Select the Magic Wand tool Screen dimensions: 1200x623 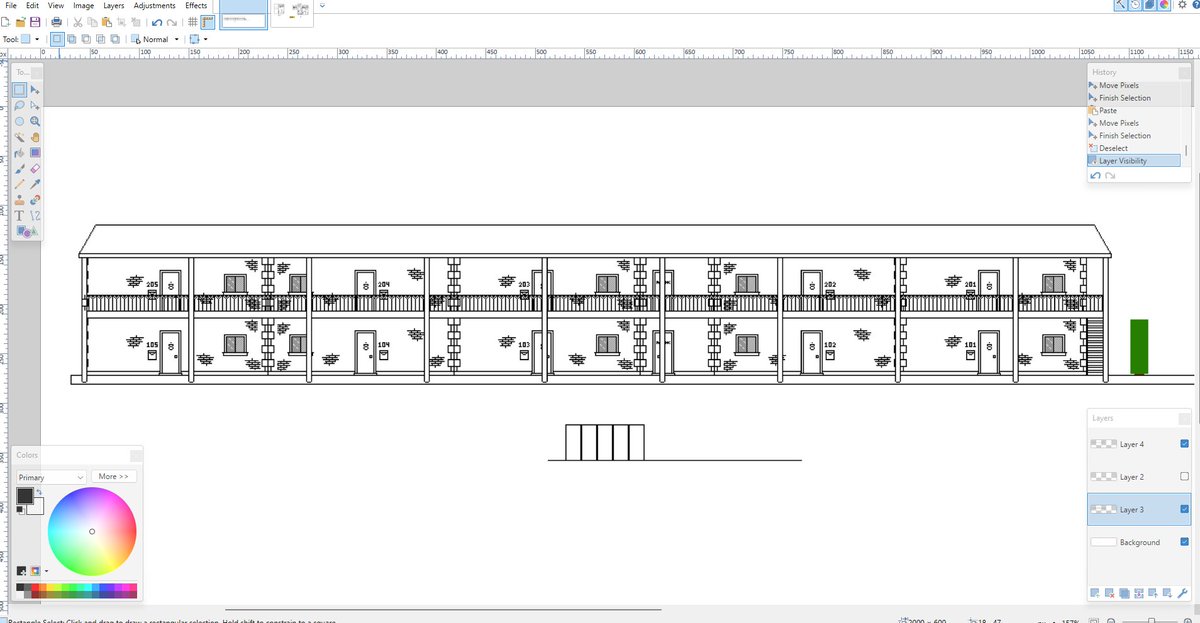pyautogui.click(x=20, y=137)
